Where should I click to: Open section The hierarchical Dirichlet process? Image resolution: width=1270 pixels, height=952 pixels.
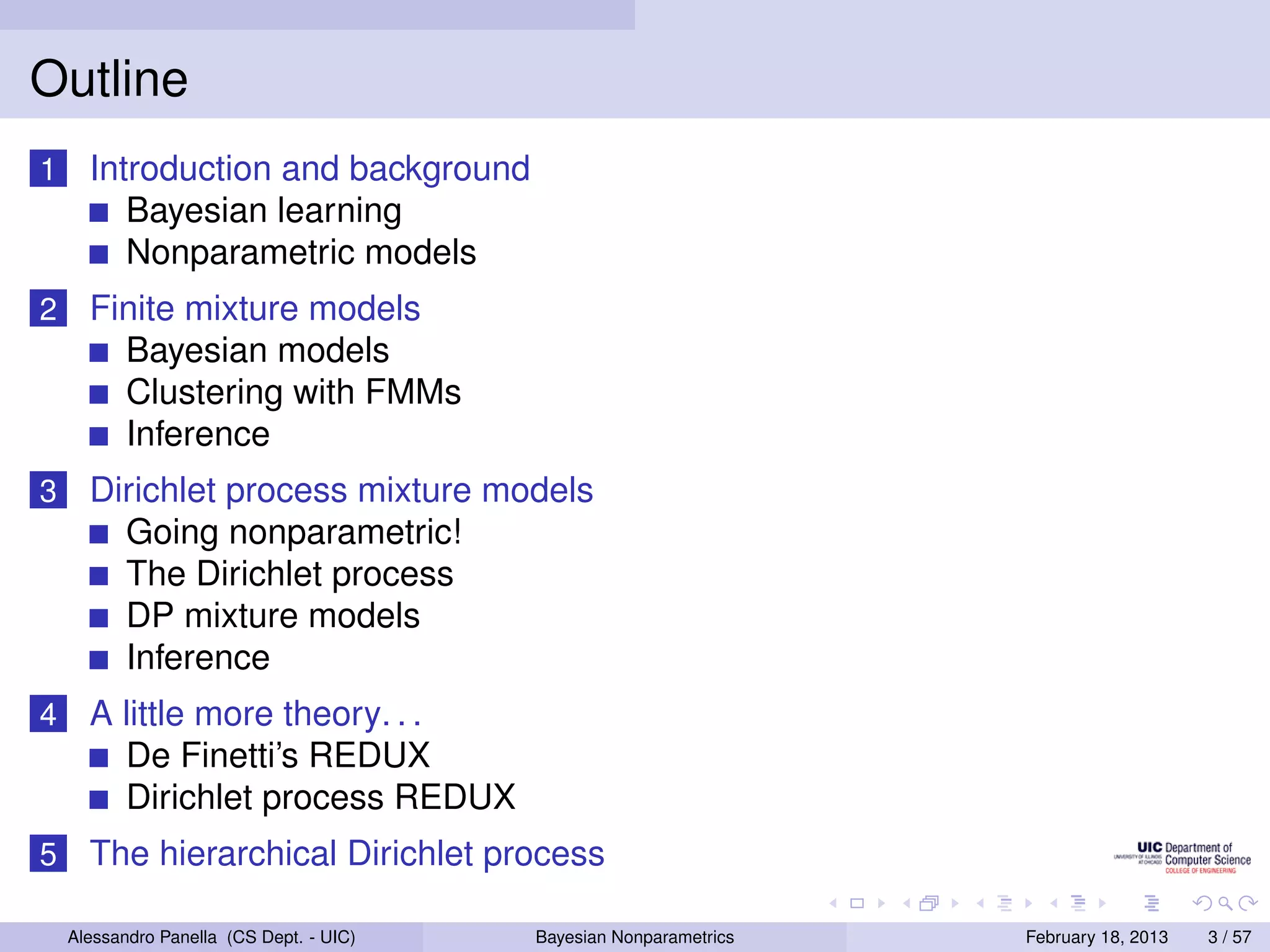[347, 853]
